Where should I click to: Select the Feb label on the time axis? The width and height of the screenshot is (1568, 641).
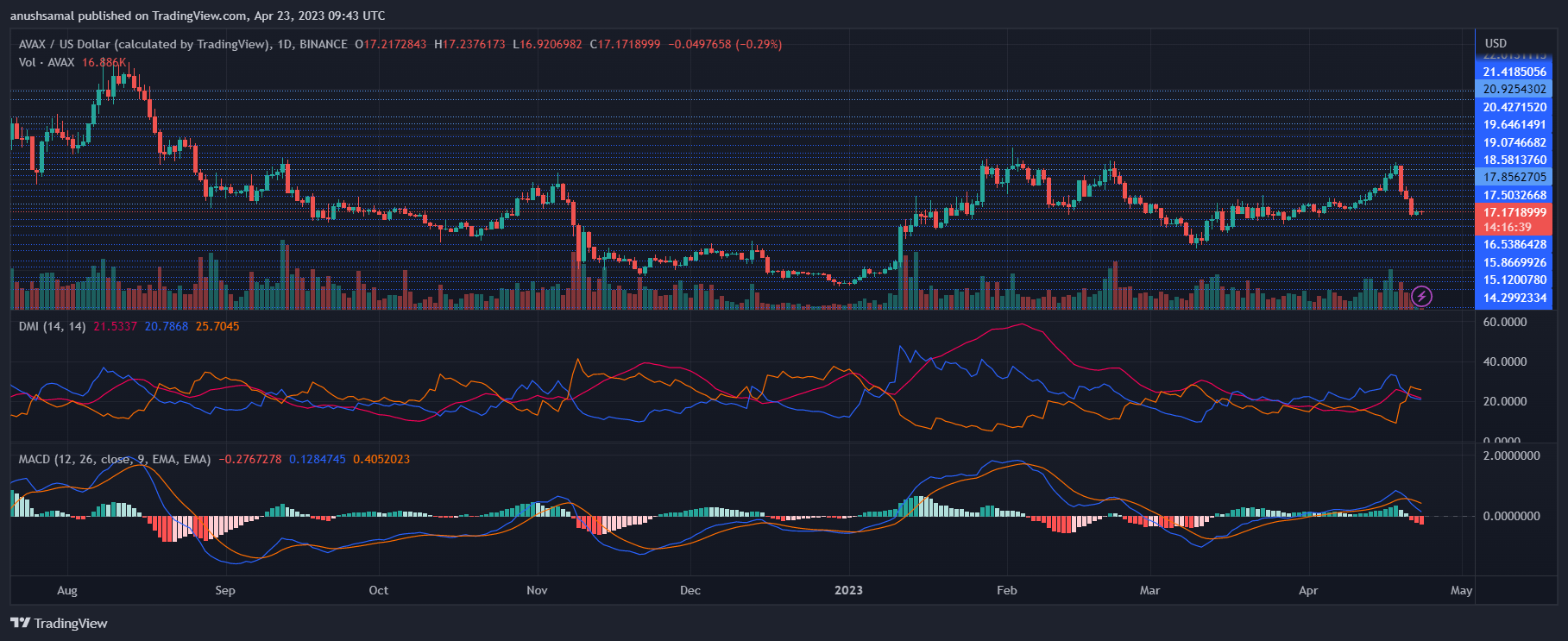(1006, 590)
